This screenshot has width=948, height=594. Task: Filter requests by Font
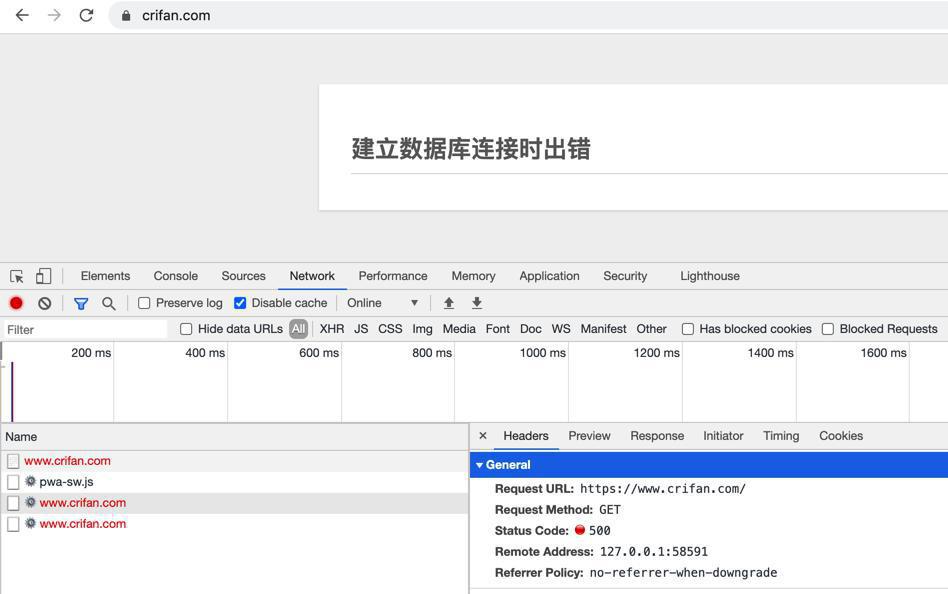click(498, 329)
